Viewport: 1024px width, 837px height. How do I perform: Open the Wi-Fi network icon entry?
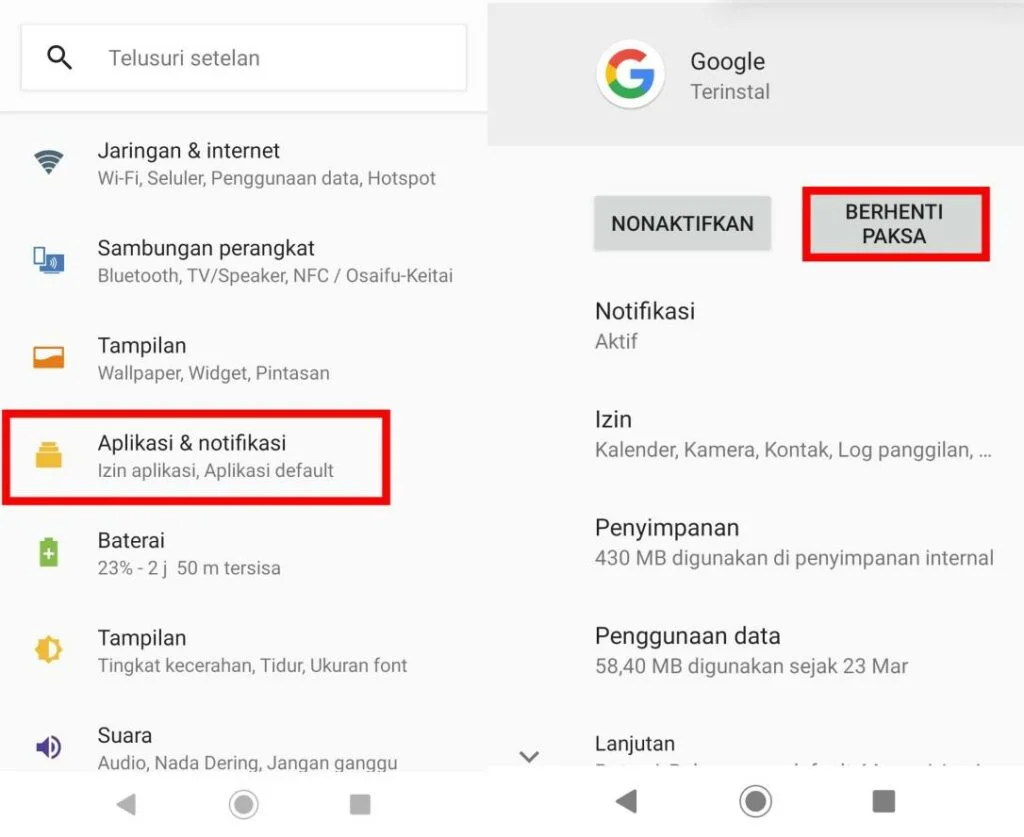(49, 162)
